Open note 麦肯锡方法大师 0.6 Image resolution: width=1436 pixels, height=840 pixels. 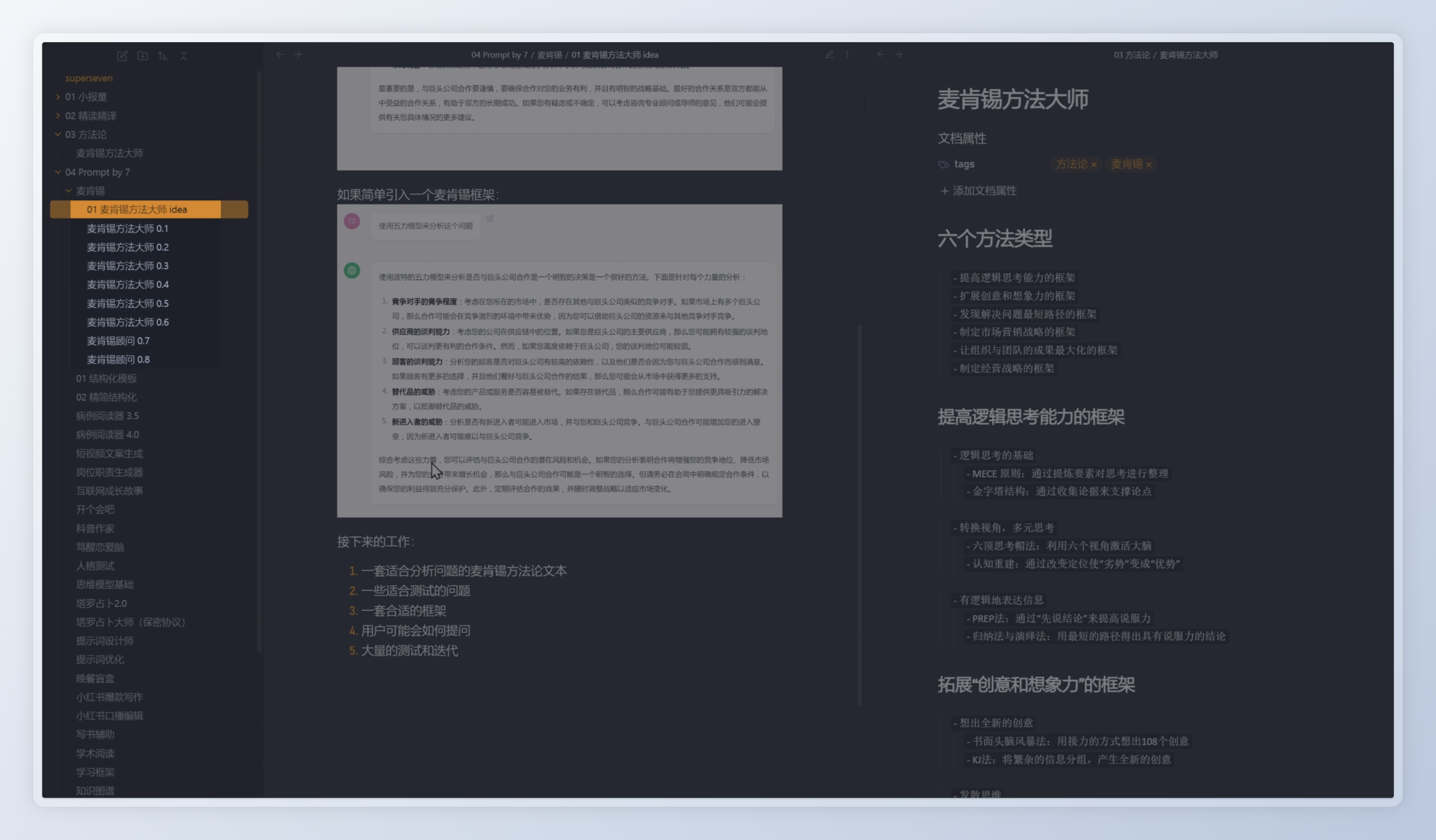(128, 322)
